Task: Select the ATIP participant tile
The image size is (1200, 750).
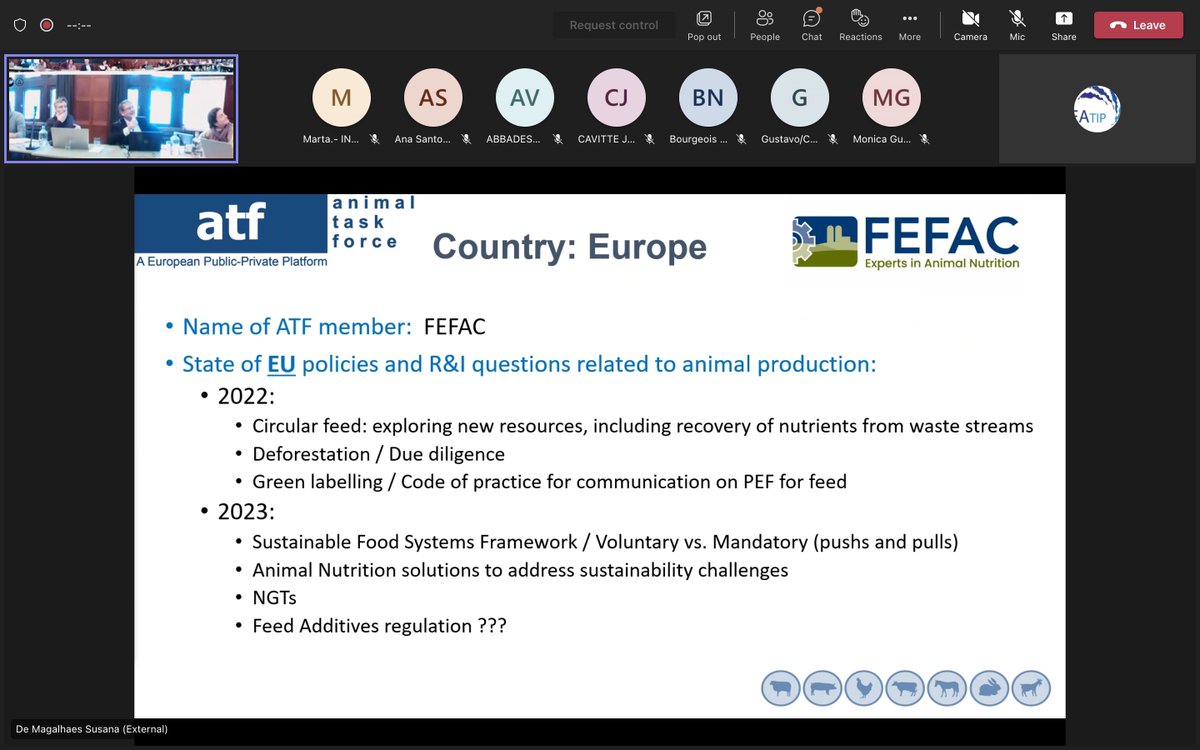Action: [1097, 108]
